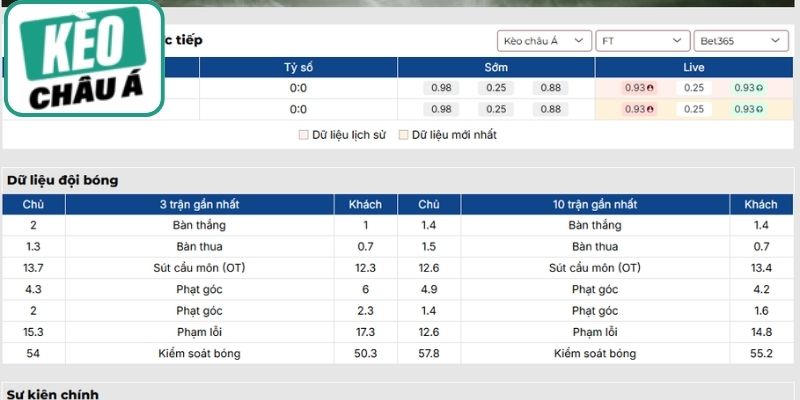Click away shots value 13.4
The height and width of the screenshot is (400, 800).
(761, 268)
